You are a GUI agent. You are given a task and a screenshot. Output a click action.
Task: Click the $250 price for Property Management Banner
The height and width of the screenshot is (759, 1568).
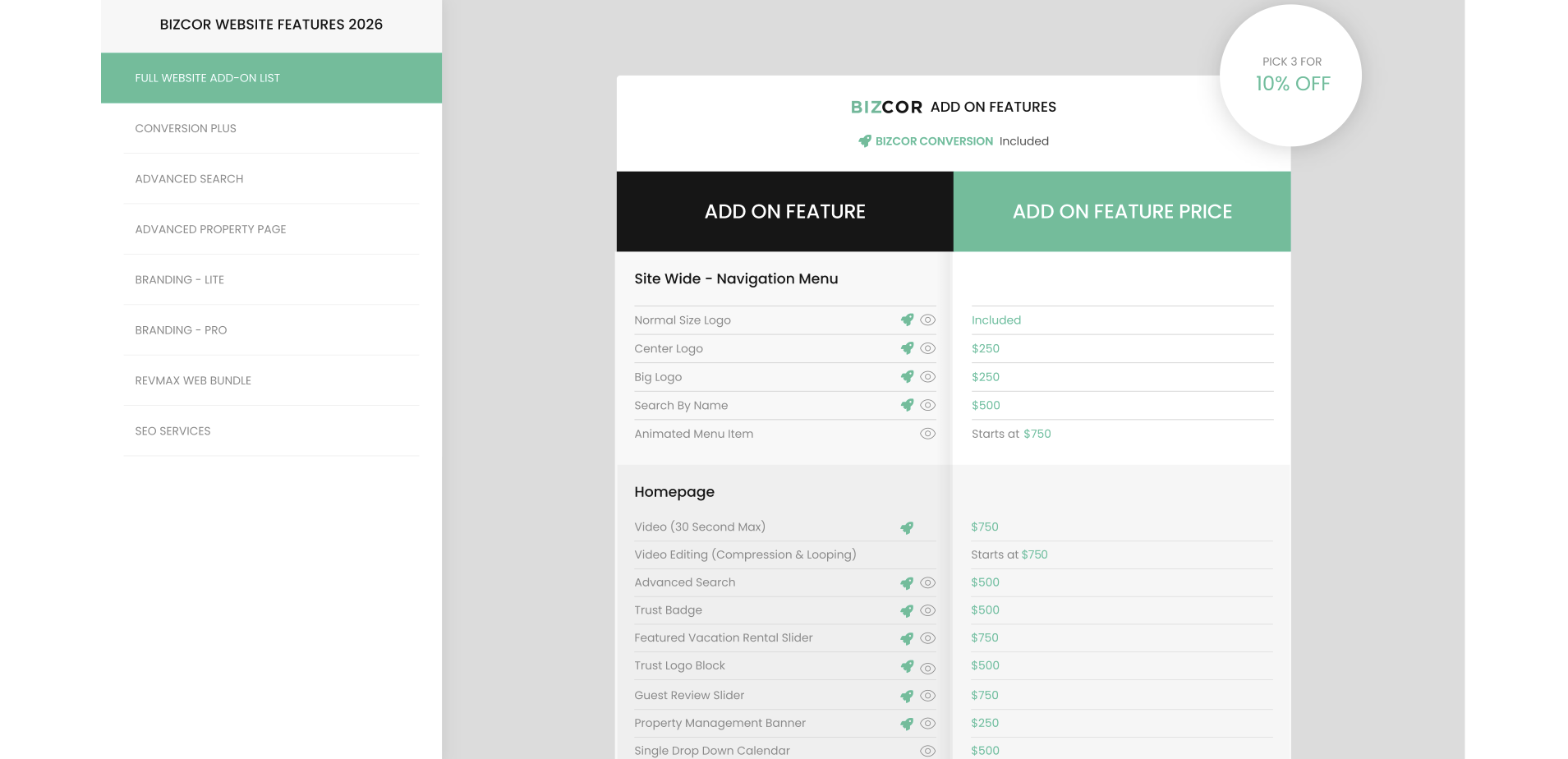pyautogui.click(x=985, y=724)
